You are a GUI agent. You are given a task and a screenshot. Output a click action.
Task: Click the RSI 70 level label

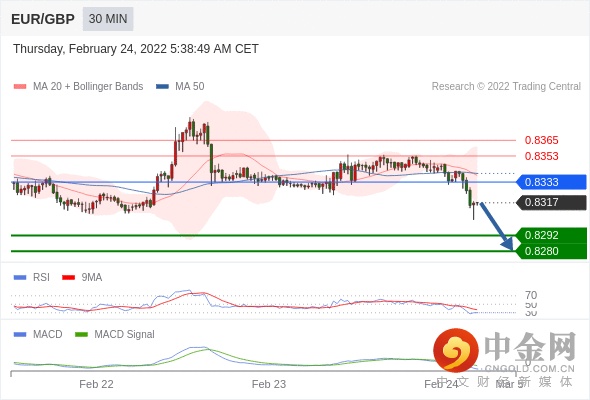point(531,295)
